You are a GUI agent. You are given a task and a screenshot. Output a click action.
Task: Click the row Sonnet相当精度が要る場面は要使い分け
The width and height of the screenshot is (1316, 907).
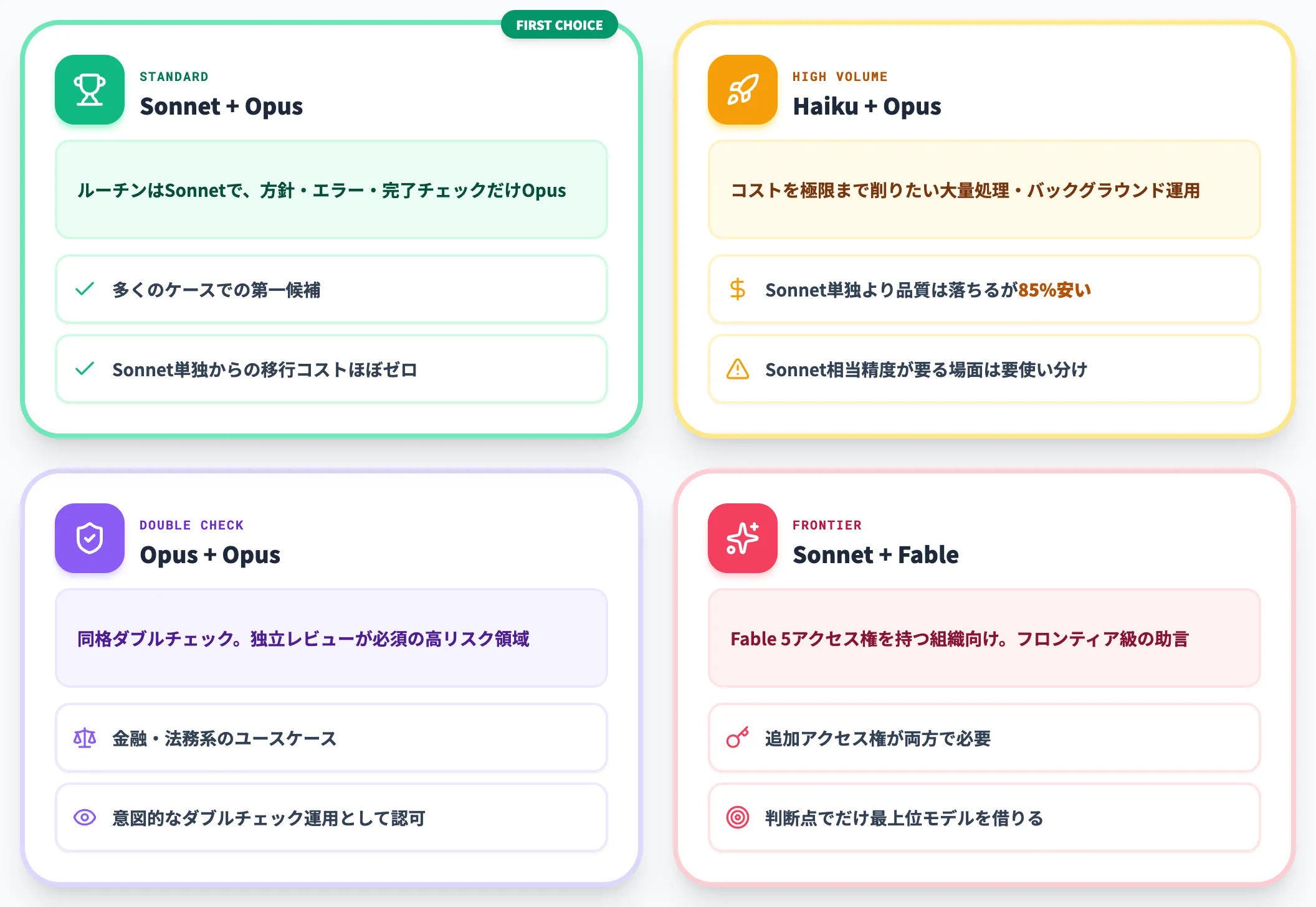click(985, 369)
